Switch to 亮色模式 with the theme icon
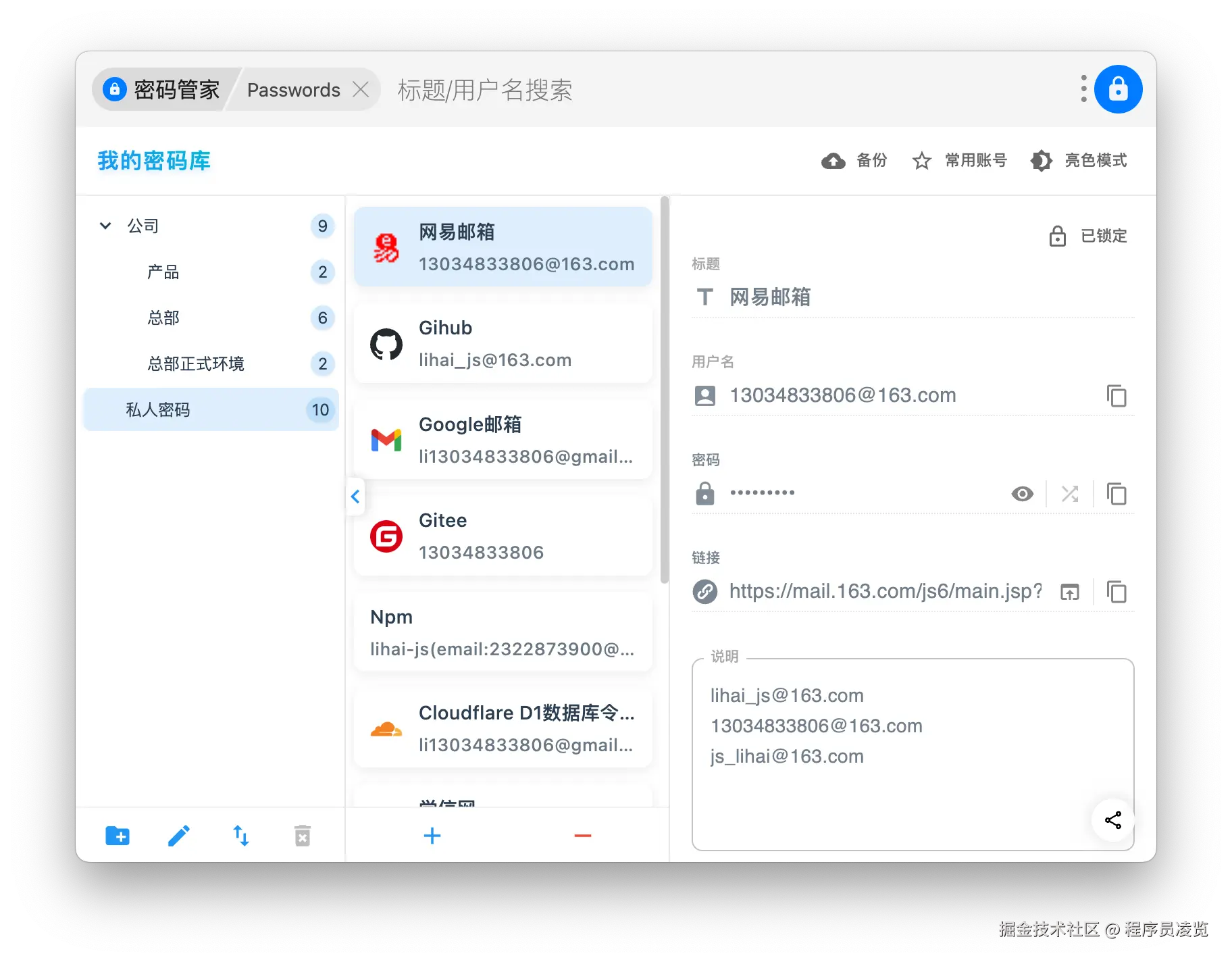Image resolution: width=1232 pixels, height=962 pixels. coord(1042,161)
